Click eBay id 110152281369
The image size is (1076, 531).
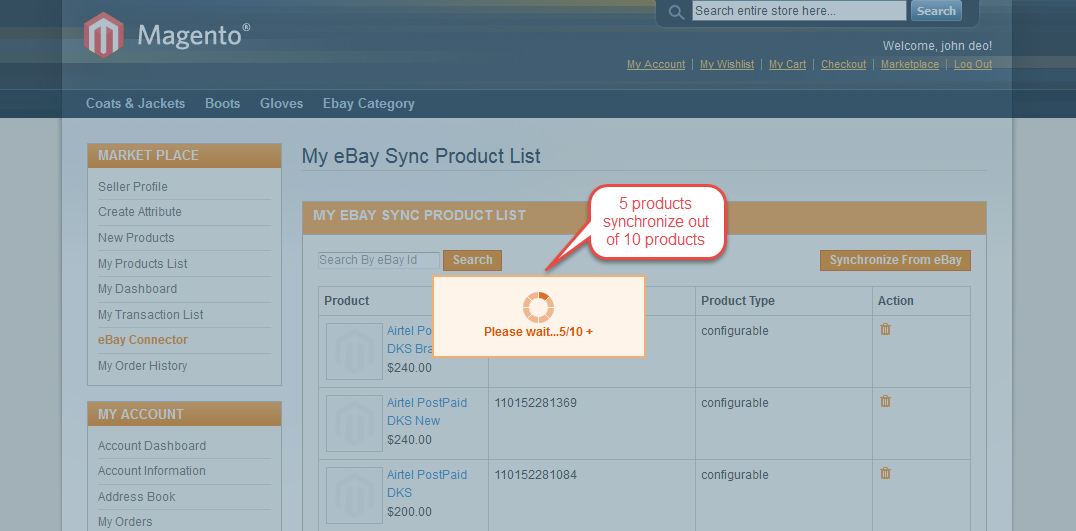(535, 403)
